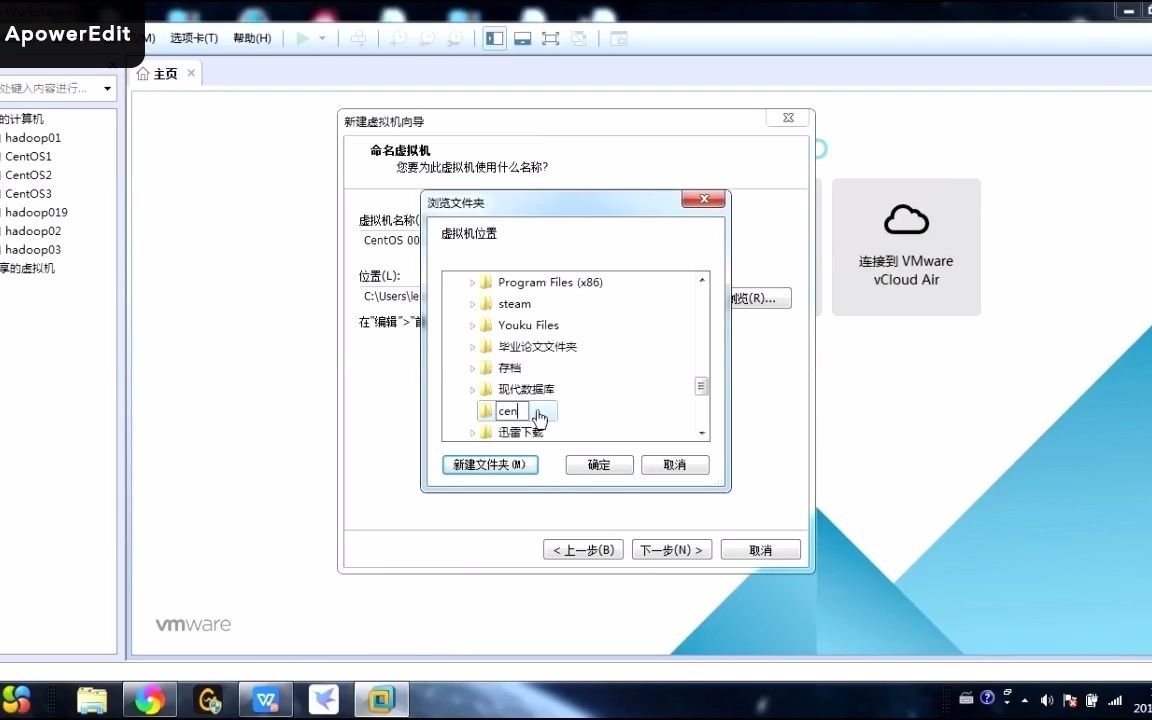Screen dimensions: 1152x720
Task: Expand the Program Files (x86) folder
Action: (471, 282)
